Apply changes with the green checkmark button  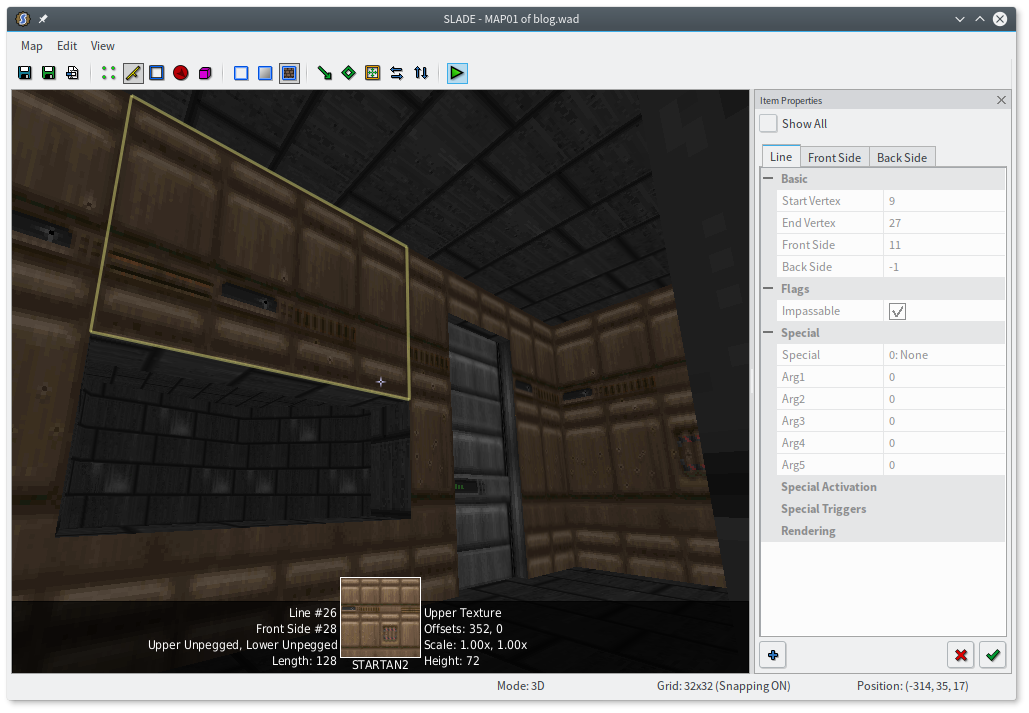[992, 655]
